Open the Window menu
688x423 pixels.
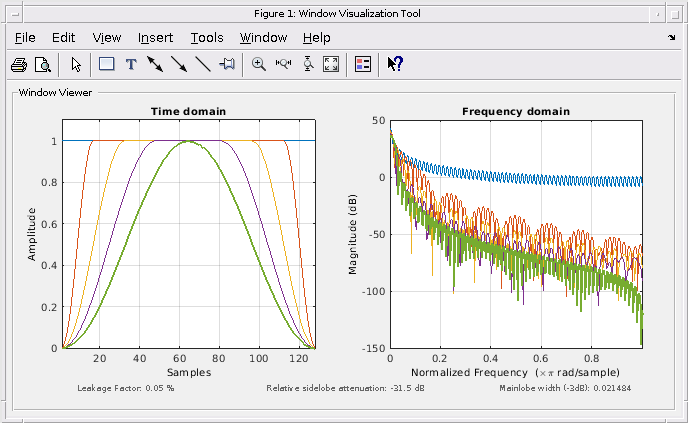[x=263, y=38]
